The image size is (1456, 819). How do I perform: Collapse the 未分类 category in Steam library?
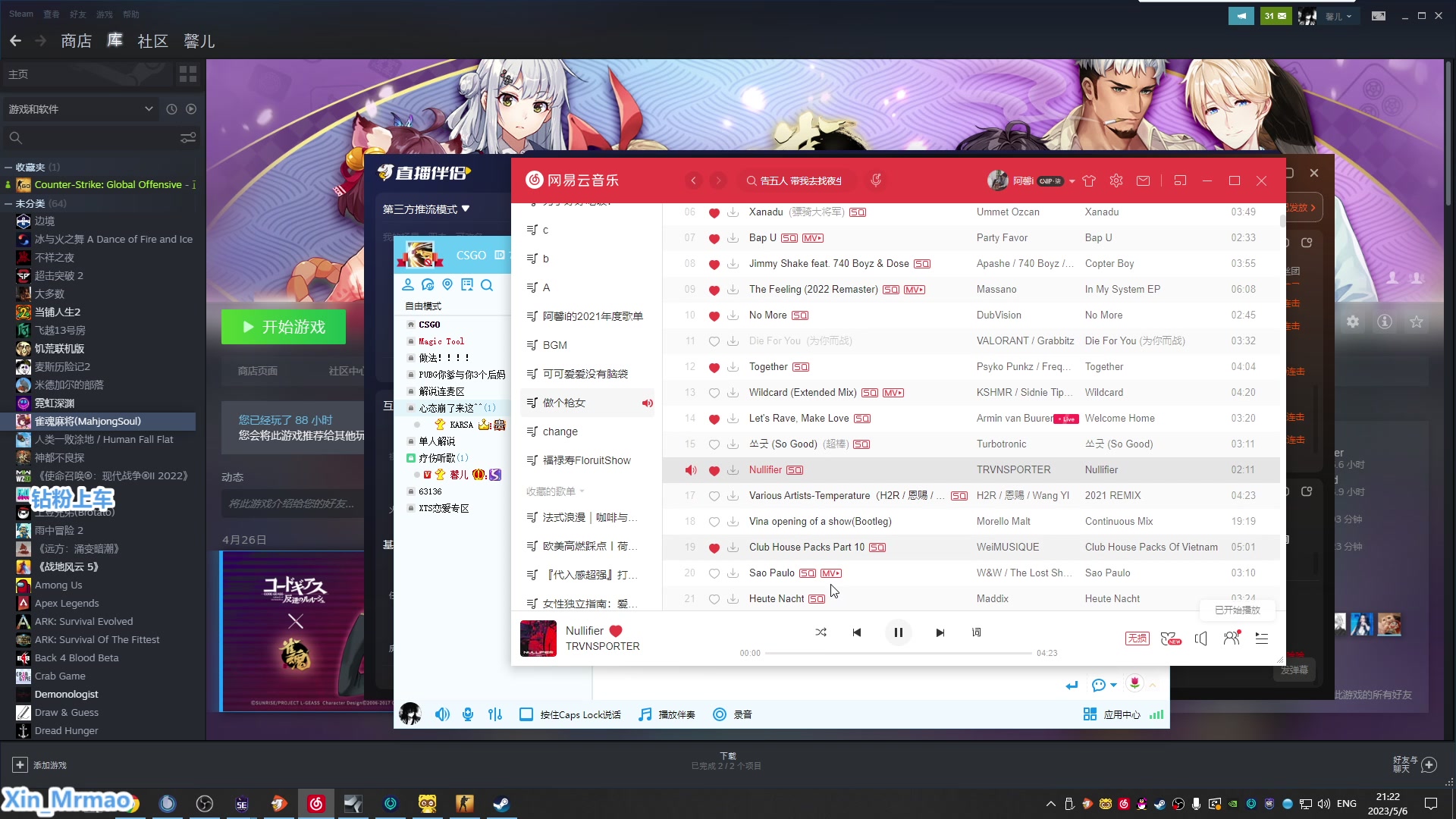(8, 203)
